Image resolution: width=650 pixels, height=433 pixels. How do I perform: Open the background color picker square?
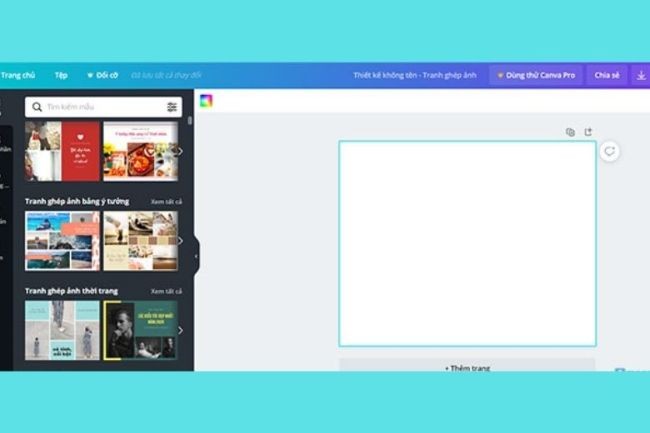click(206, 100)
